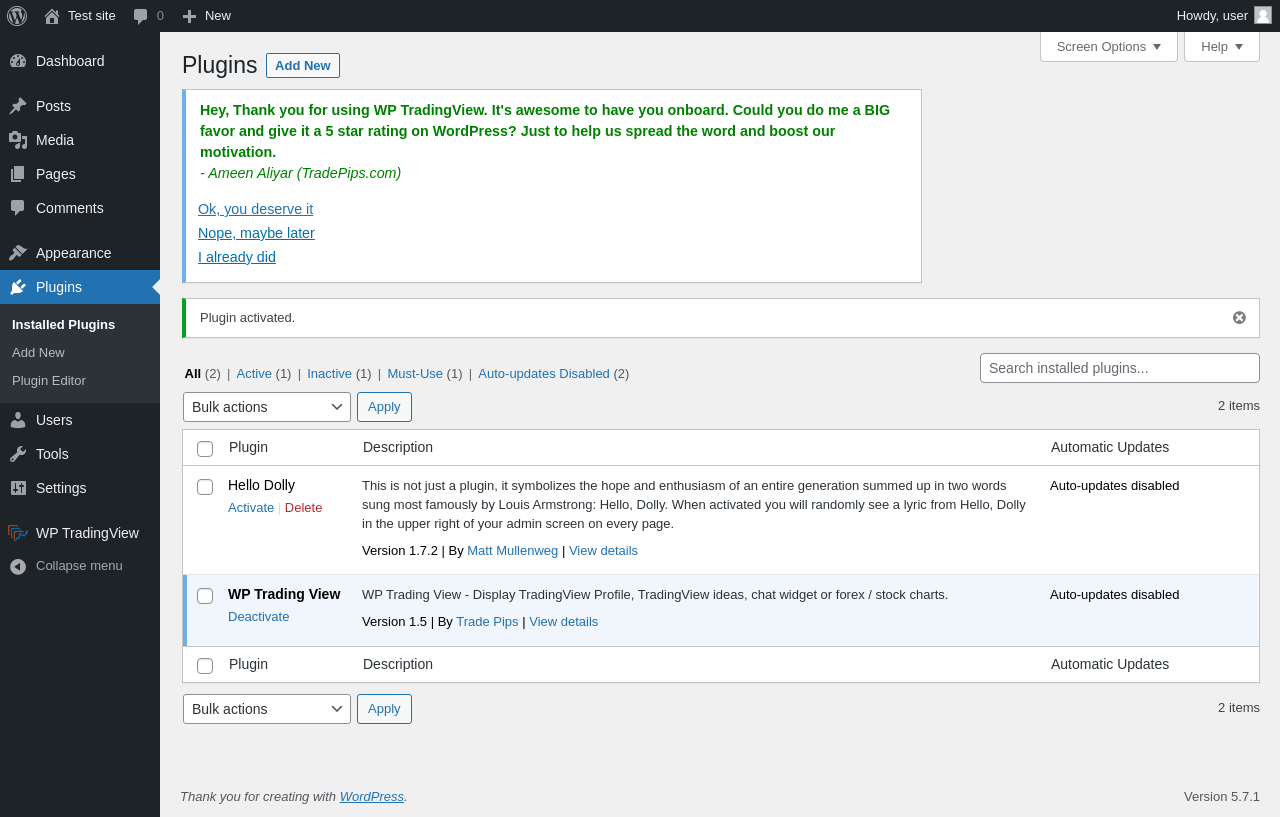Click the Appearance paintbrush icon
This screenshot has height=817, width=1280.
(x=18, y=253)
